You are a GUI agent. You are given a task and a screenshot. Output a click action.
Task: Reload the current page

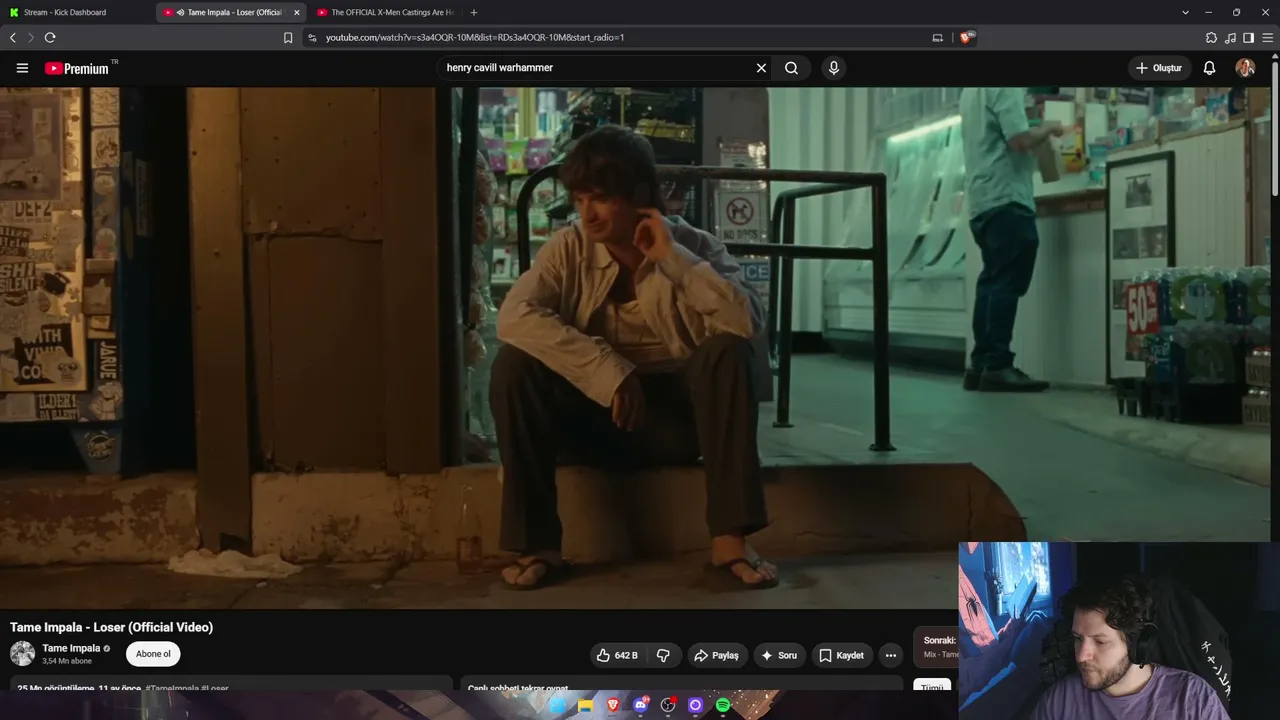point(50,37)
